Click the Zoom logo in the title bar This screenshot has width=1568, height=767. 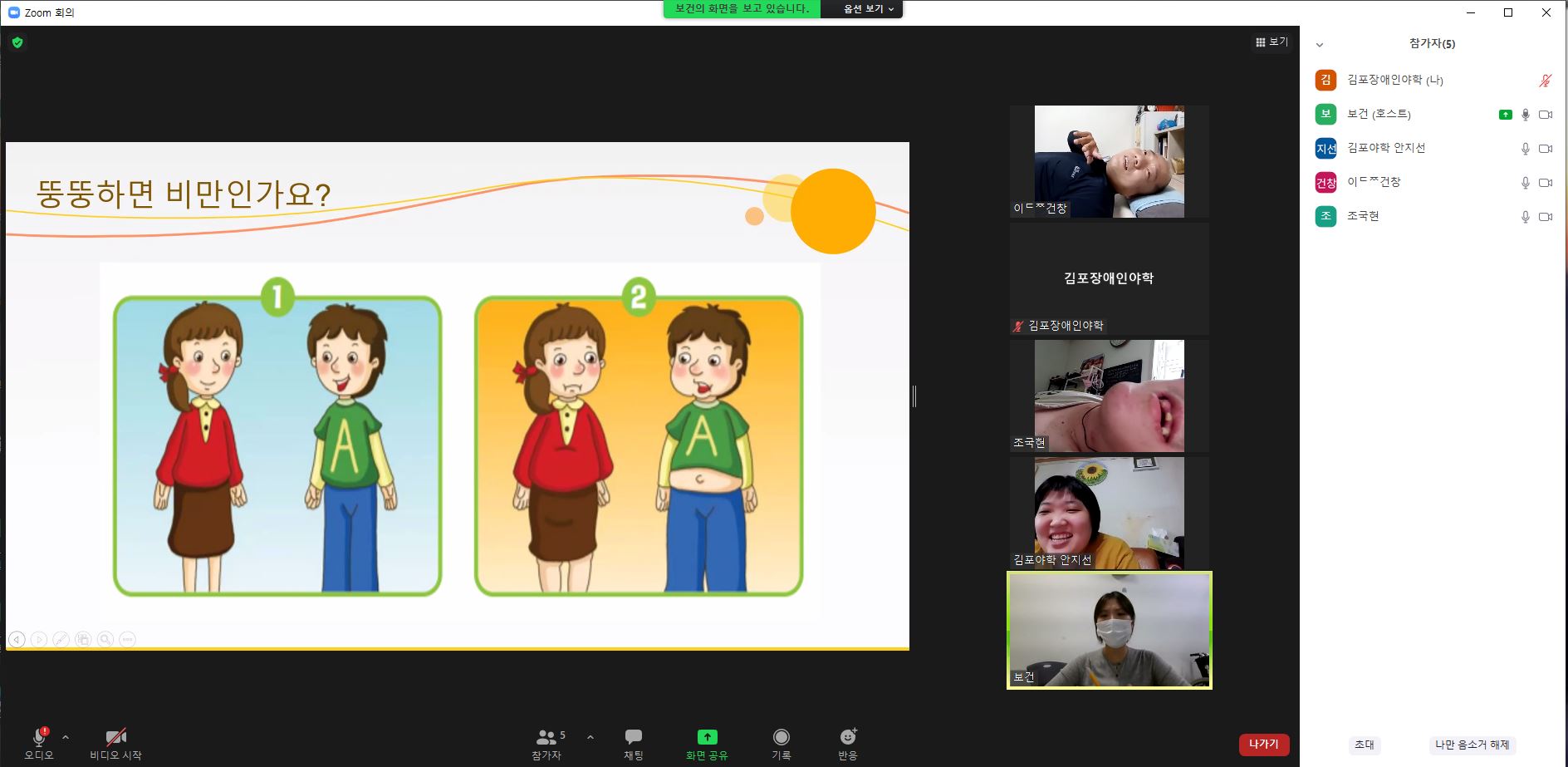pyautogui.click(x=13, y=12)
